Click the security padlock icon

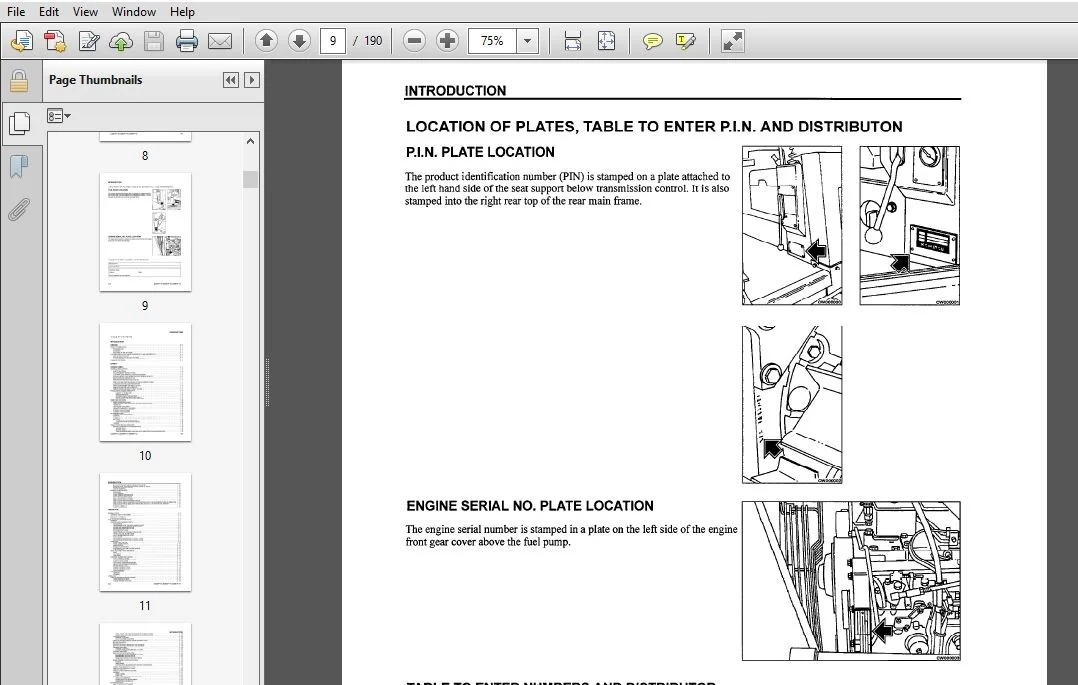point(19,81)
